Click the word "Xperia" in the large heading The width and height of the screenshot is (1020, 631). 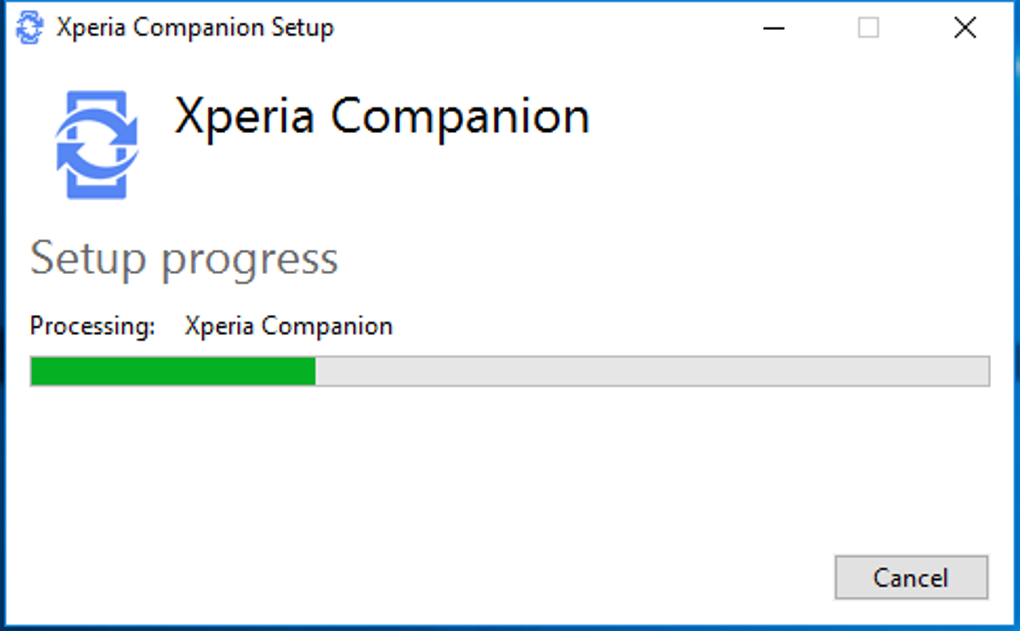(246, 117)
